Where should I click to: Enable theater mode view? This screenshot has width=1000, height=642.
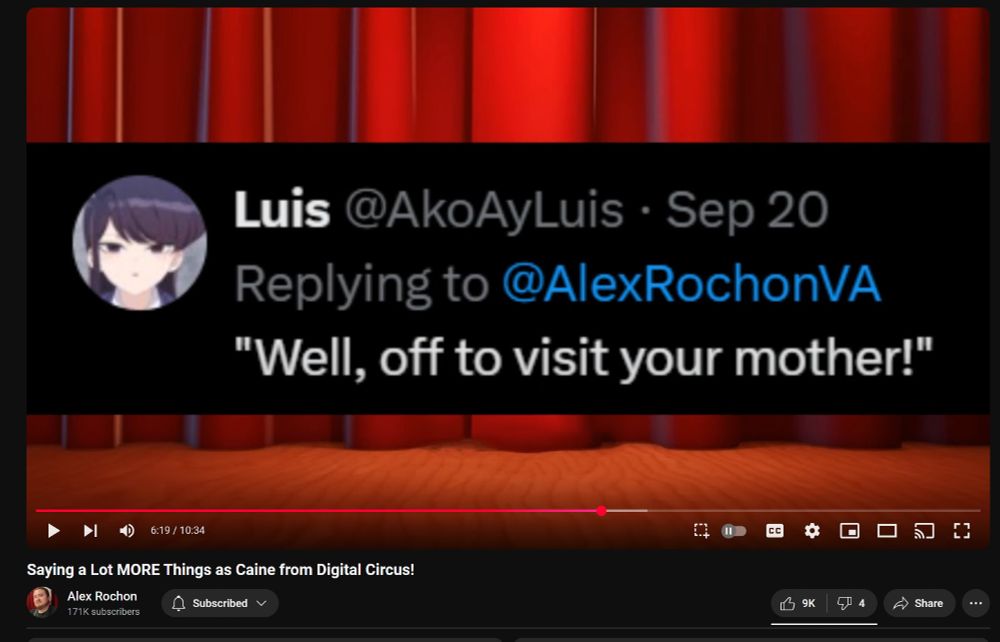click(x=887, y=530)
